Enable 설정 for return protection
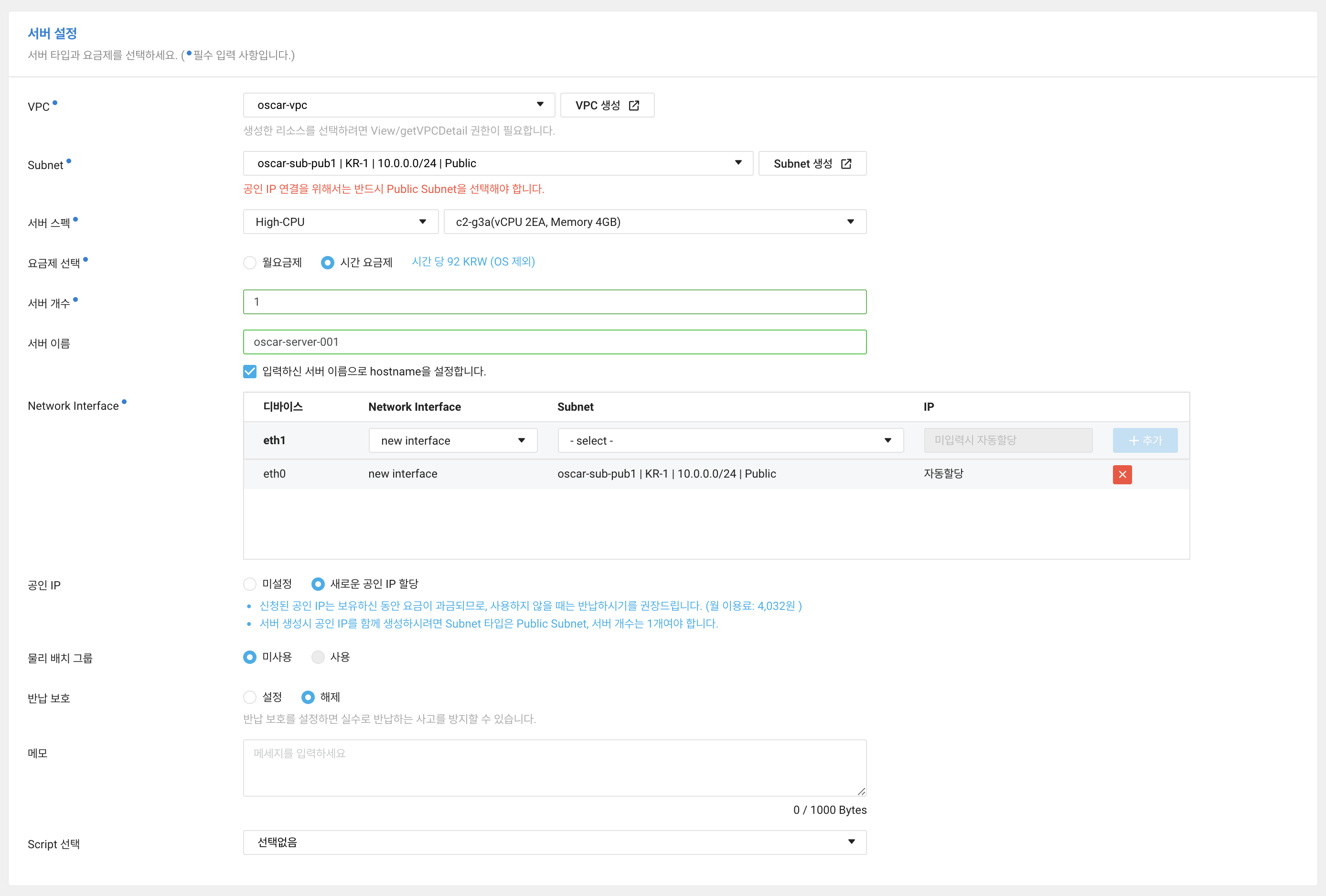The image size is (1326, 896). 250,697
